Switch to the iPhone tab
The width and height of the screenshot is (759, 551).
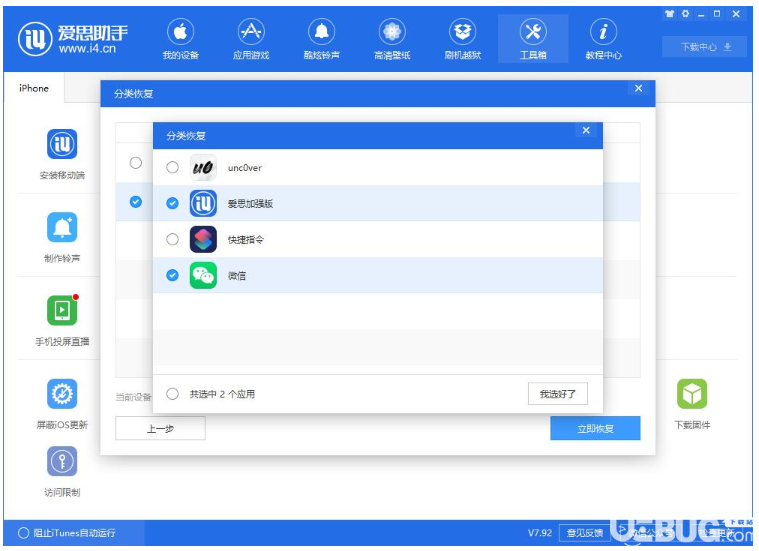click(x=34, y=88)
